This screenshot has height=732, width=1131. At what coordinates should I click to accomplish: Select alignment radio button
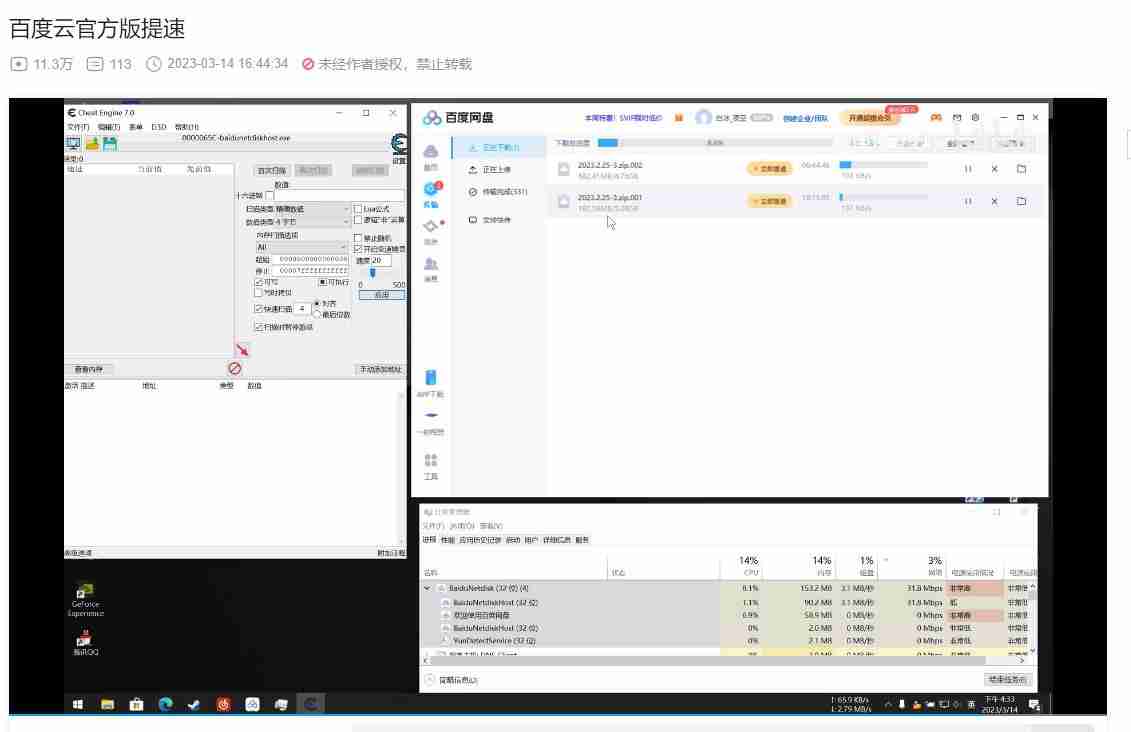coord(317,304)
